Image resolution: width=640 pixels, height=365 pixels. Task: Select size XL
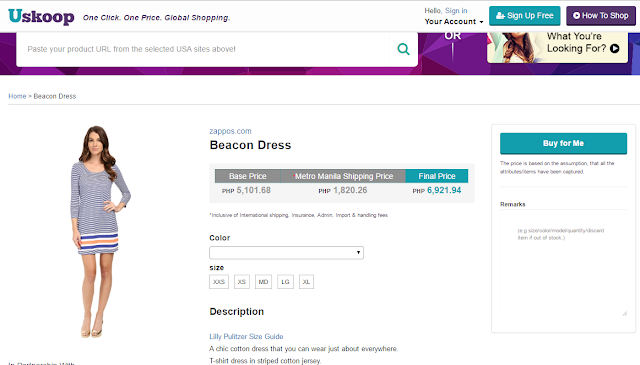tap(306, 282)
